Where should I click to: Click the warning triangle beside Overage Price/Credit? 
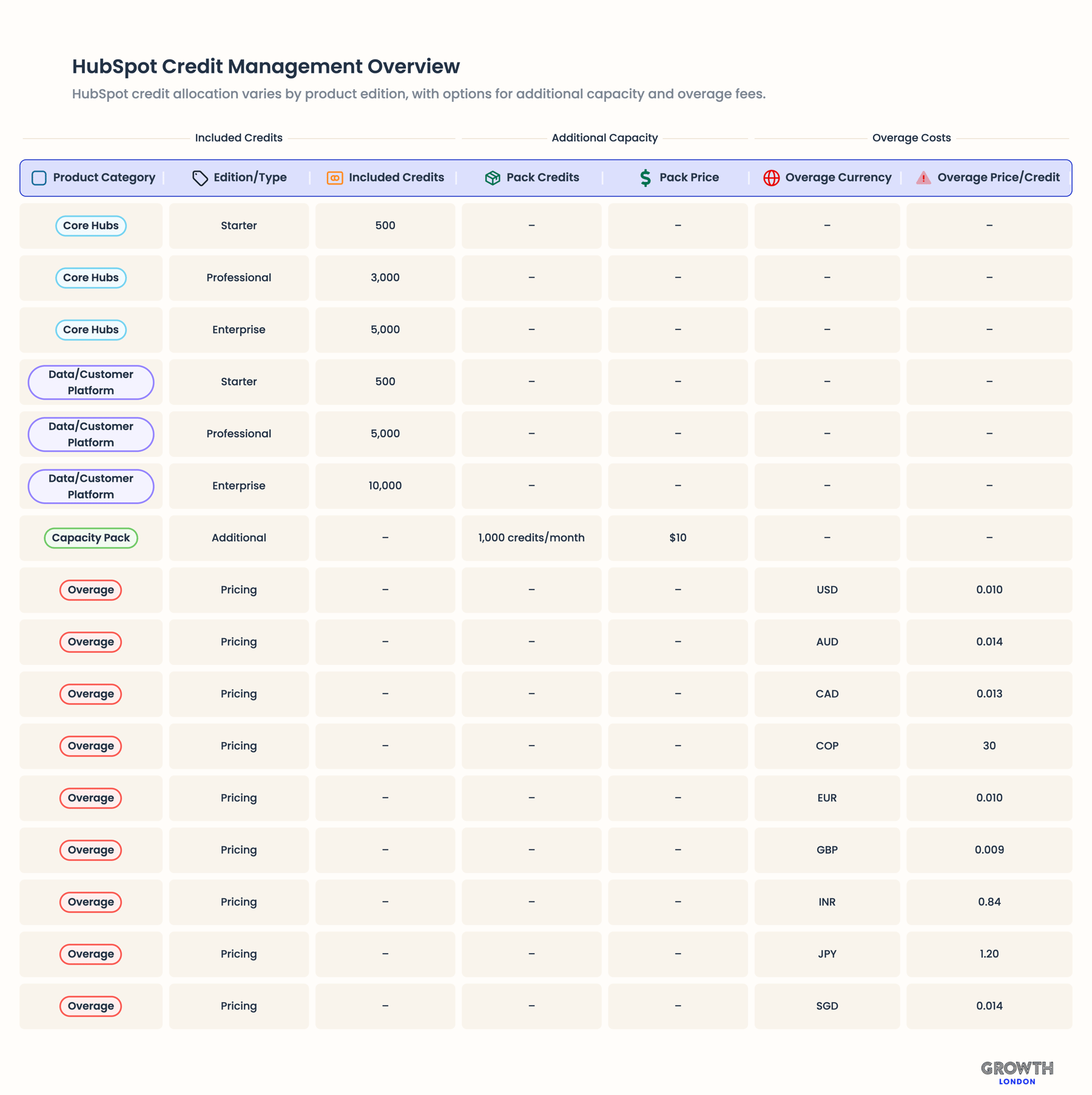[924, 178]
